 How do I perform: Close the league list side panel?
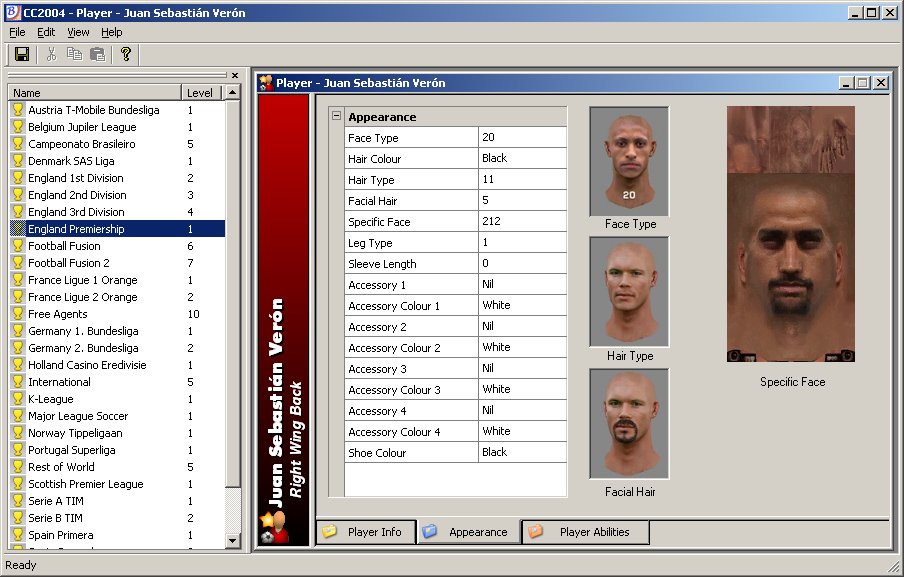pyautogui.click(x=235, y=75)
